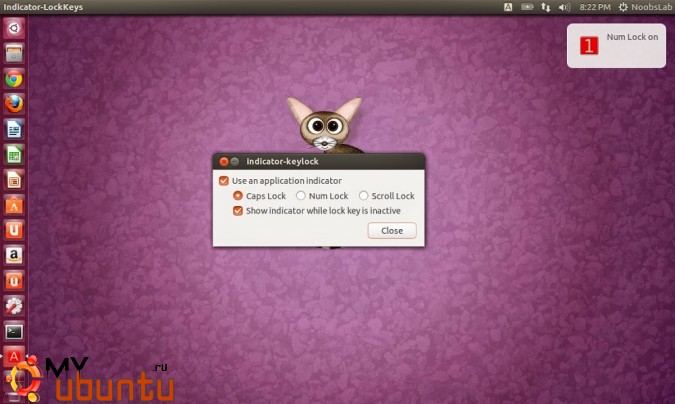
Task: Open the network connections indicator
Action: (545, 7)
